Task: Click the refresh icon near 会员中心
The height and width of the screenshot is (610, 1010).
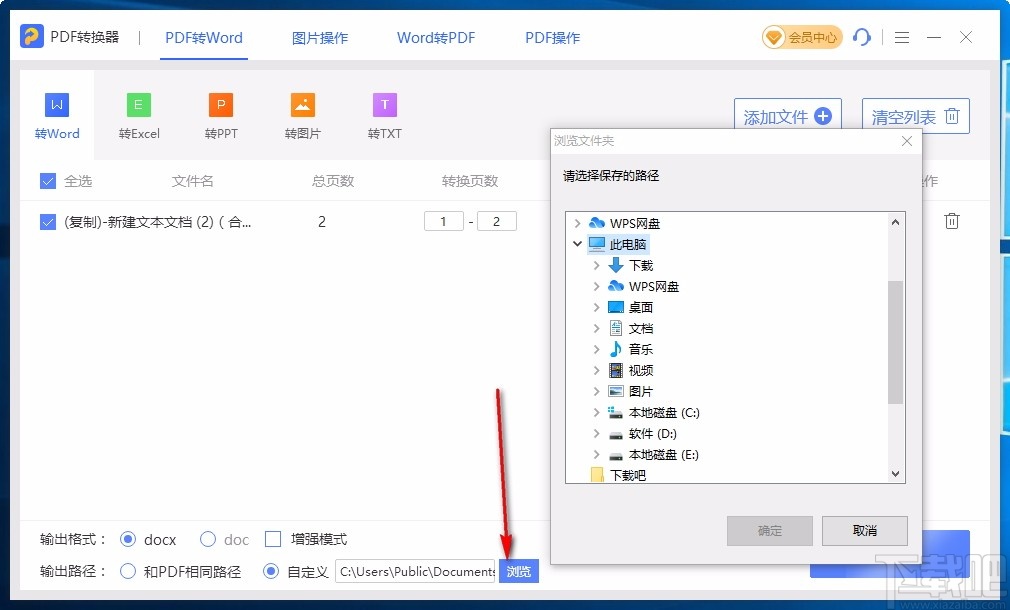Action: [x=861, y=37]
